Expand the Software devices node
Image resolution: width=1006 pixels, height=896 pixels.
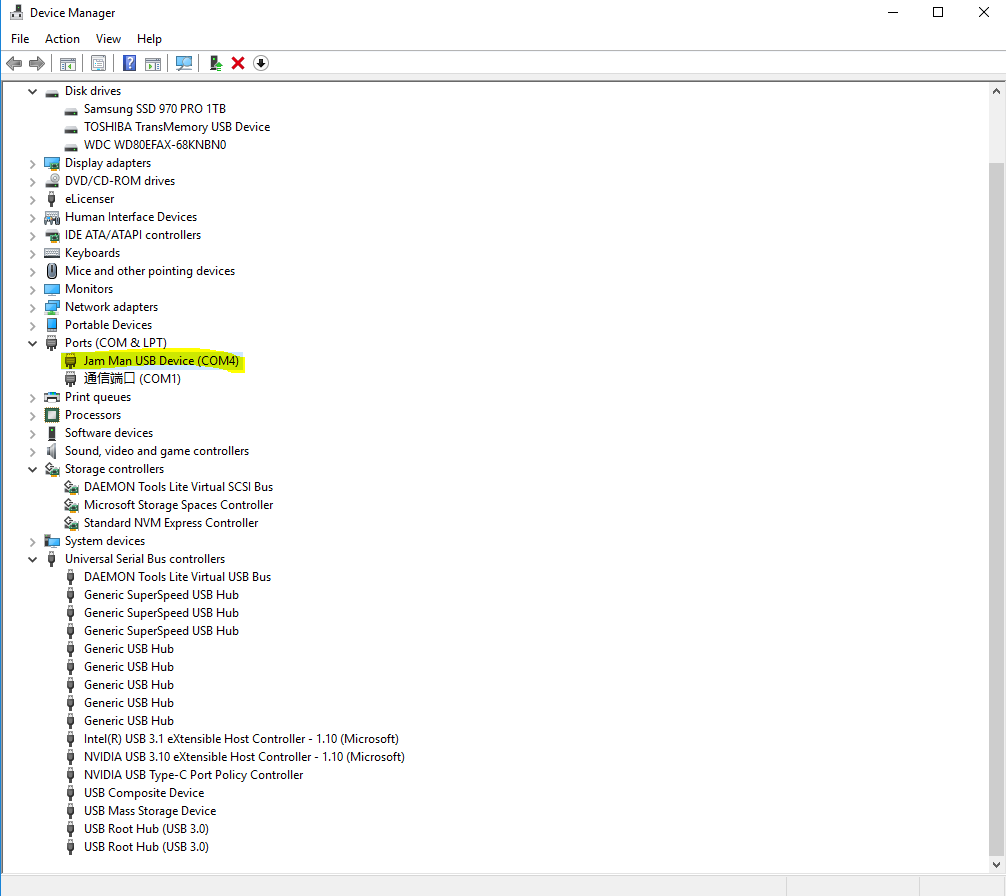point(33,434)
